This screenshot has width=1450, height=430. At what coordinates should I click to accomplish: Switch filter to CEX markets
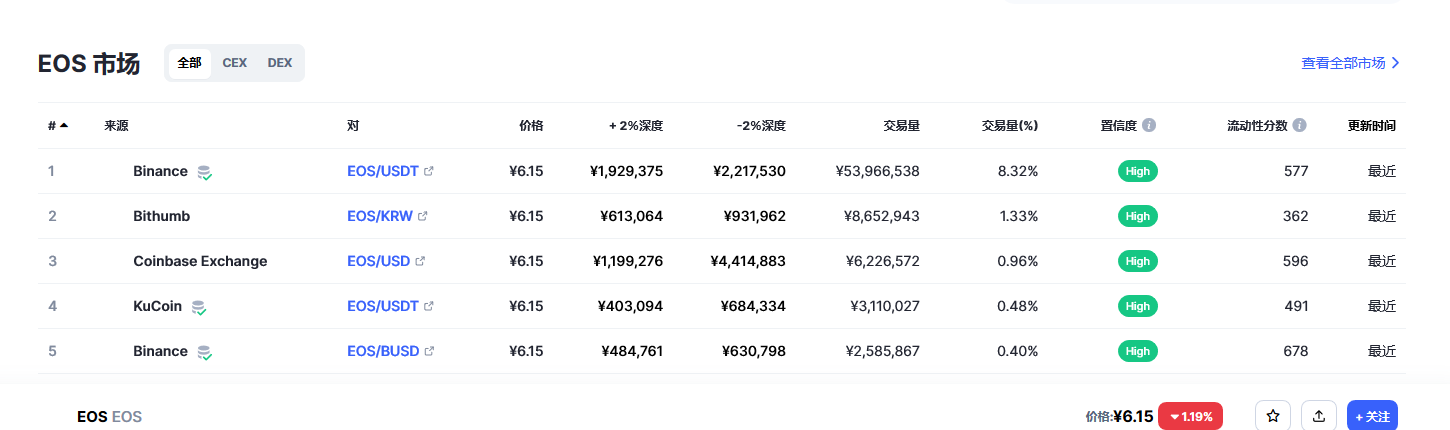pyautogui.click(x=235, y=63)
